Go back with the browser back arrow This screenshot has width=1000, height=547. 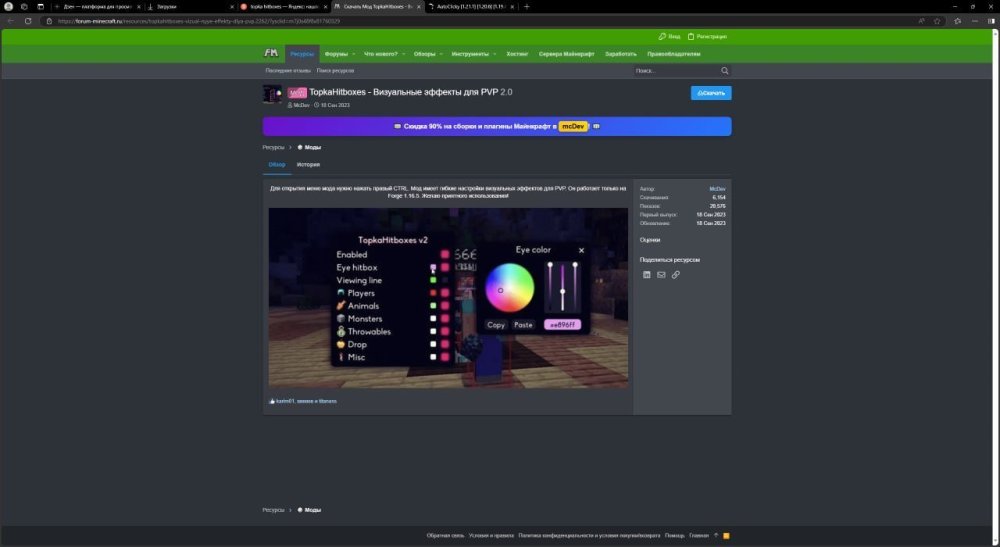click(x=10, y=21)
